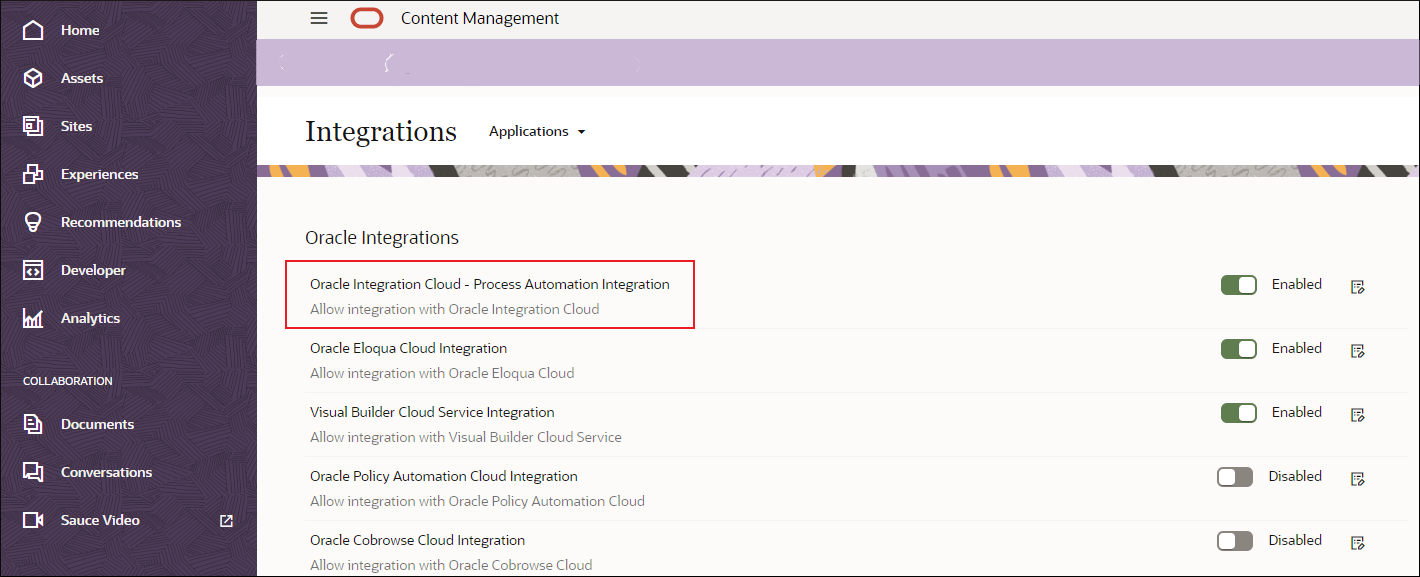Select the Analytics chart icon
Image resolution: width=1420 pixels, height=577 pixels.
(33, 317)
